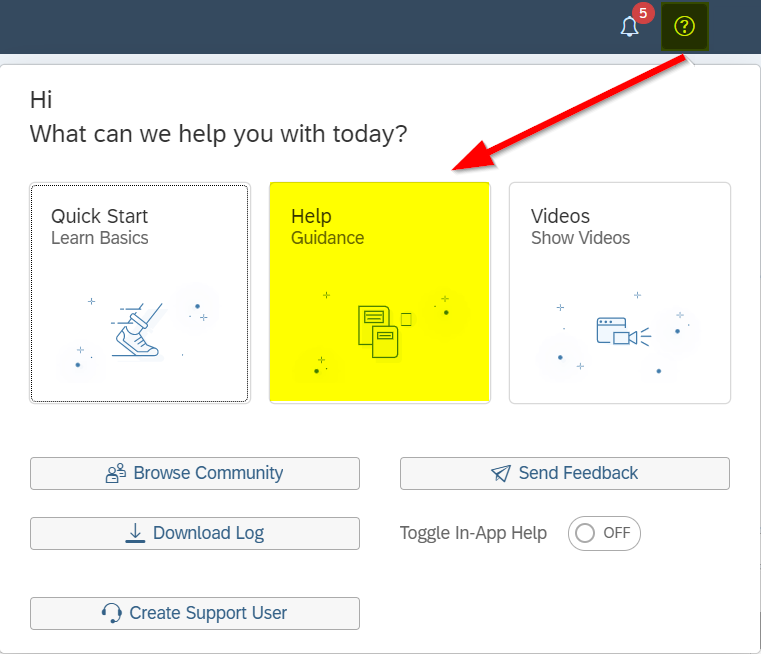The height and width of the screenshot is (654, 761).
Task: Click the Download Log button
Action: [x=195, y=533]
